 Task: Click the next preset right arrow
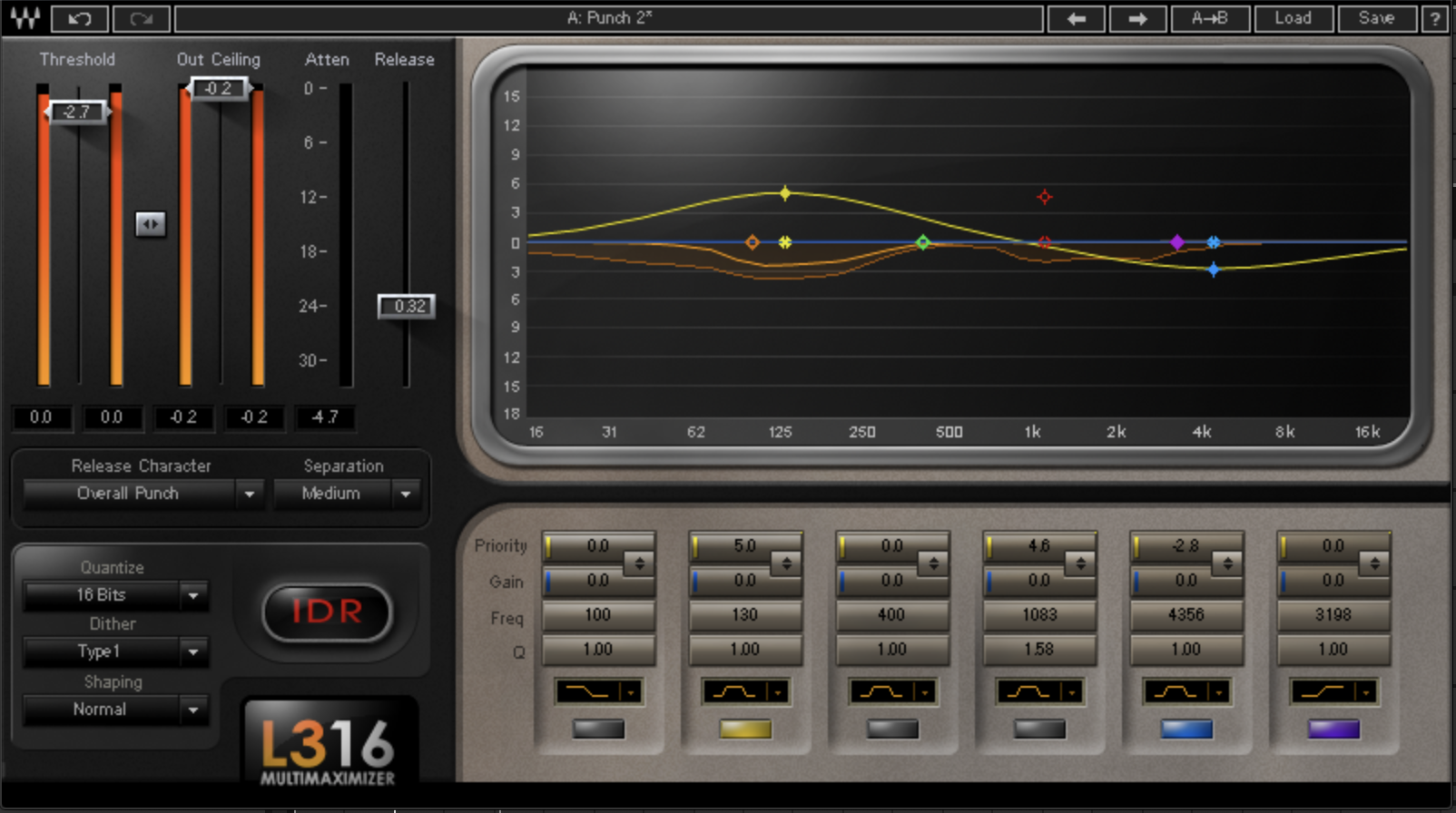1137,18
